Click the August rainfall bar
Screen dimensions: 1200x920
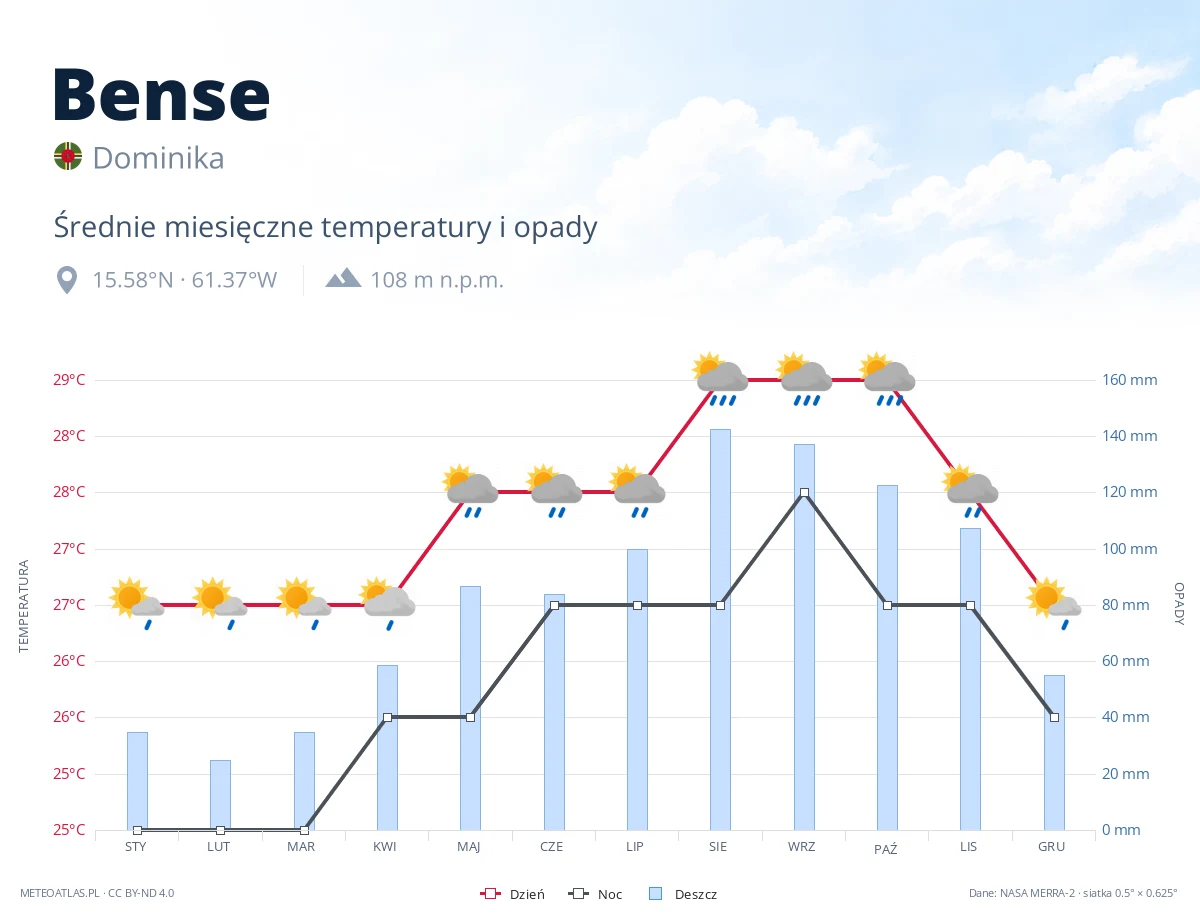click(720, 630)
